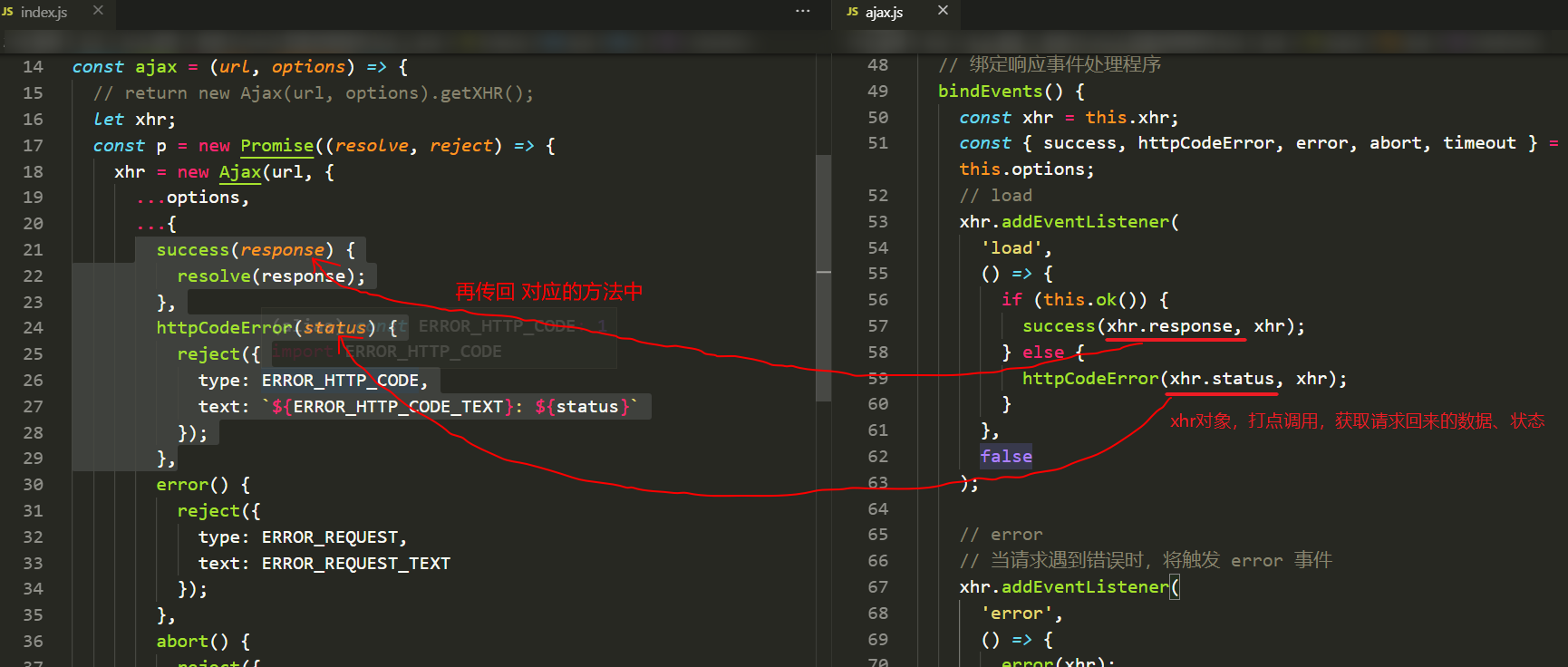Click the '// load' comment on line 52
The image size is (1568, 667).
click(996, 196)
